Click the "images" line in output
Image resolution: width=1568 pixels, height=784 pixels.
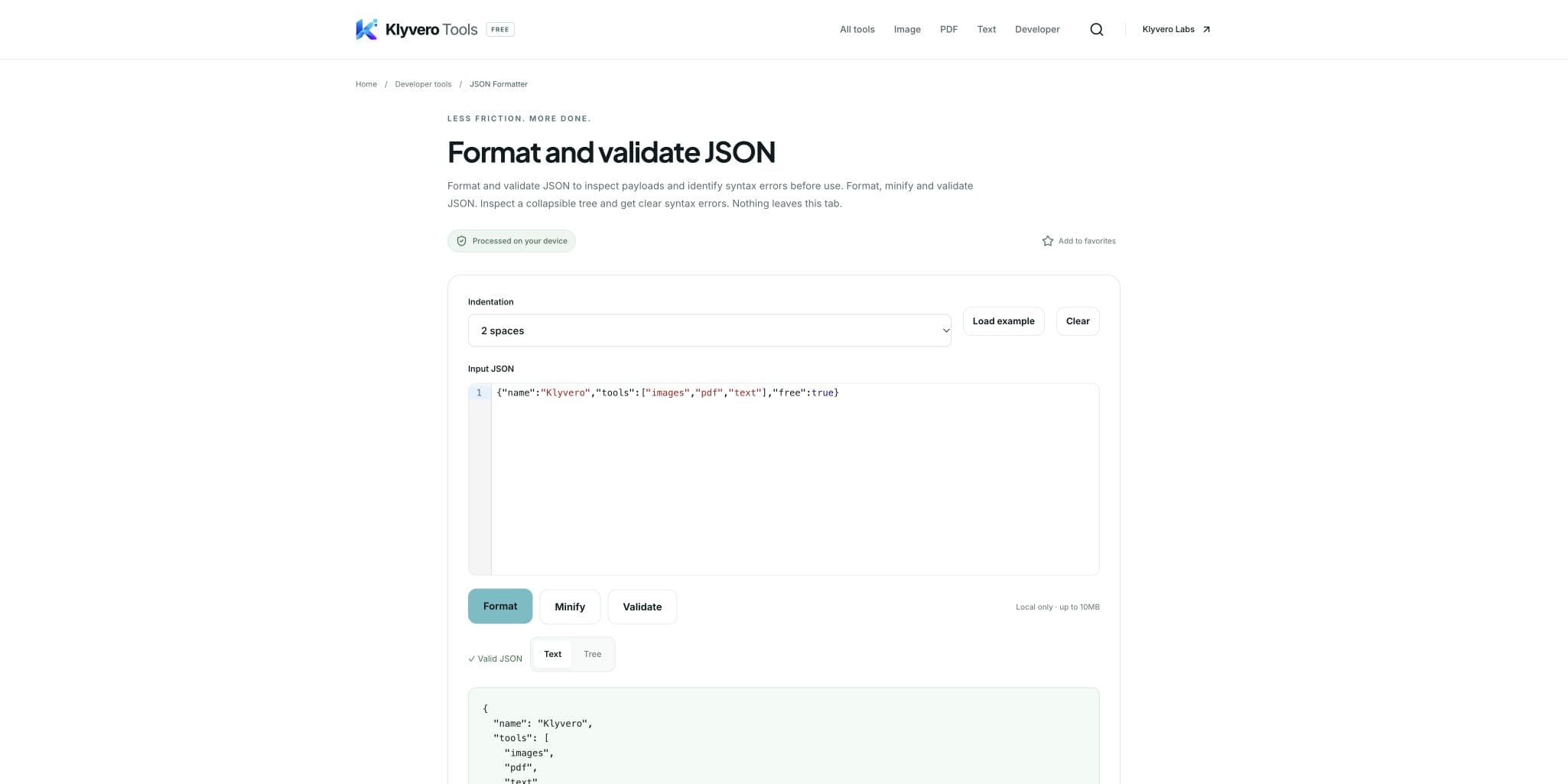pyautogui.click(x=529, y=753)
